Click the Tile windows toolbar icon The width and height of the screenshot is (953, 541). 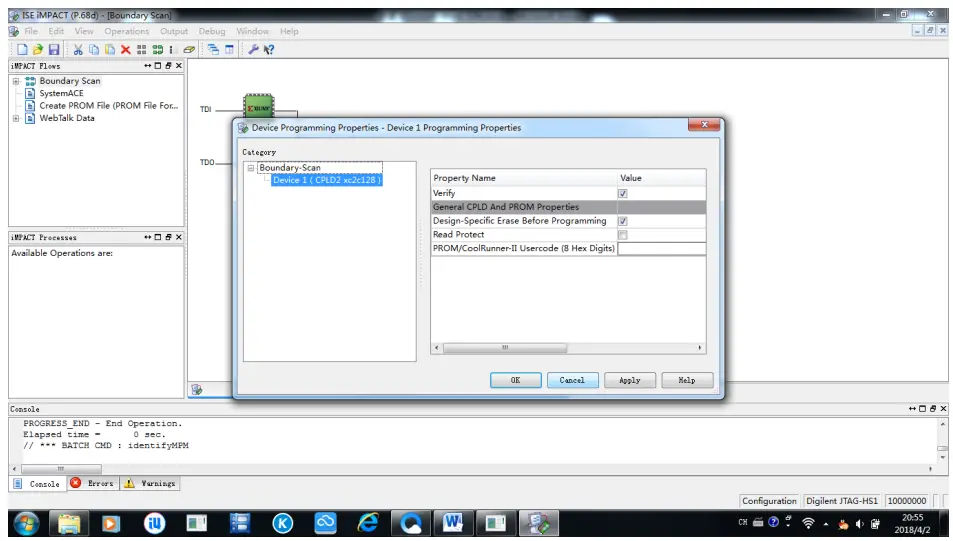tap(229, 49)
